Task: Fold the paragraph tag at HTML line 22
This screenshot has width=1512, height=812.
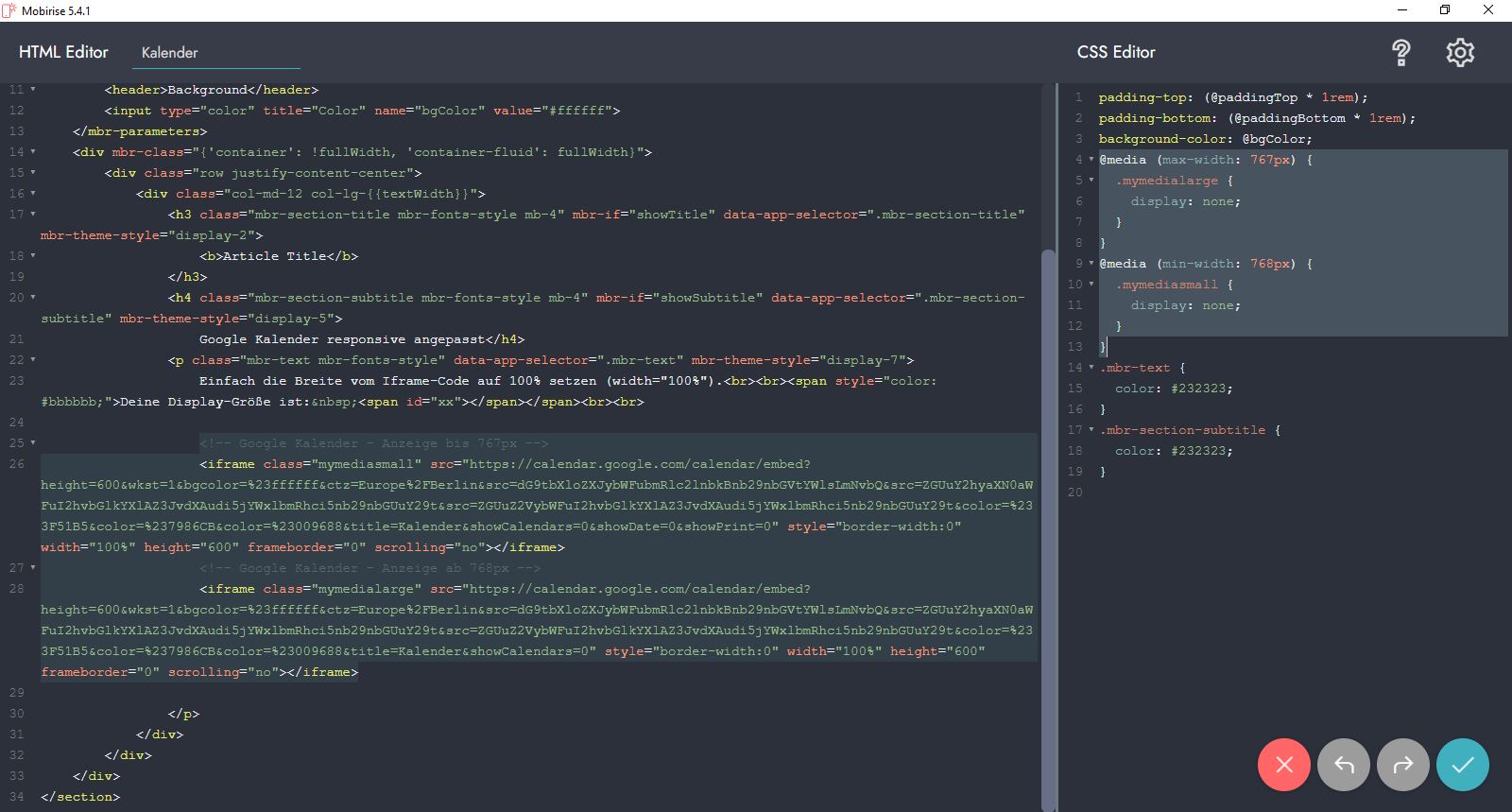Action: pyautogui.click(x=33, y=360)
